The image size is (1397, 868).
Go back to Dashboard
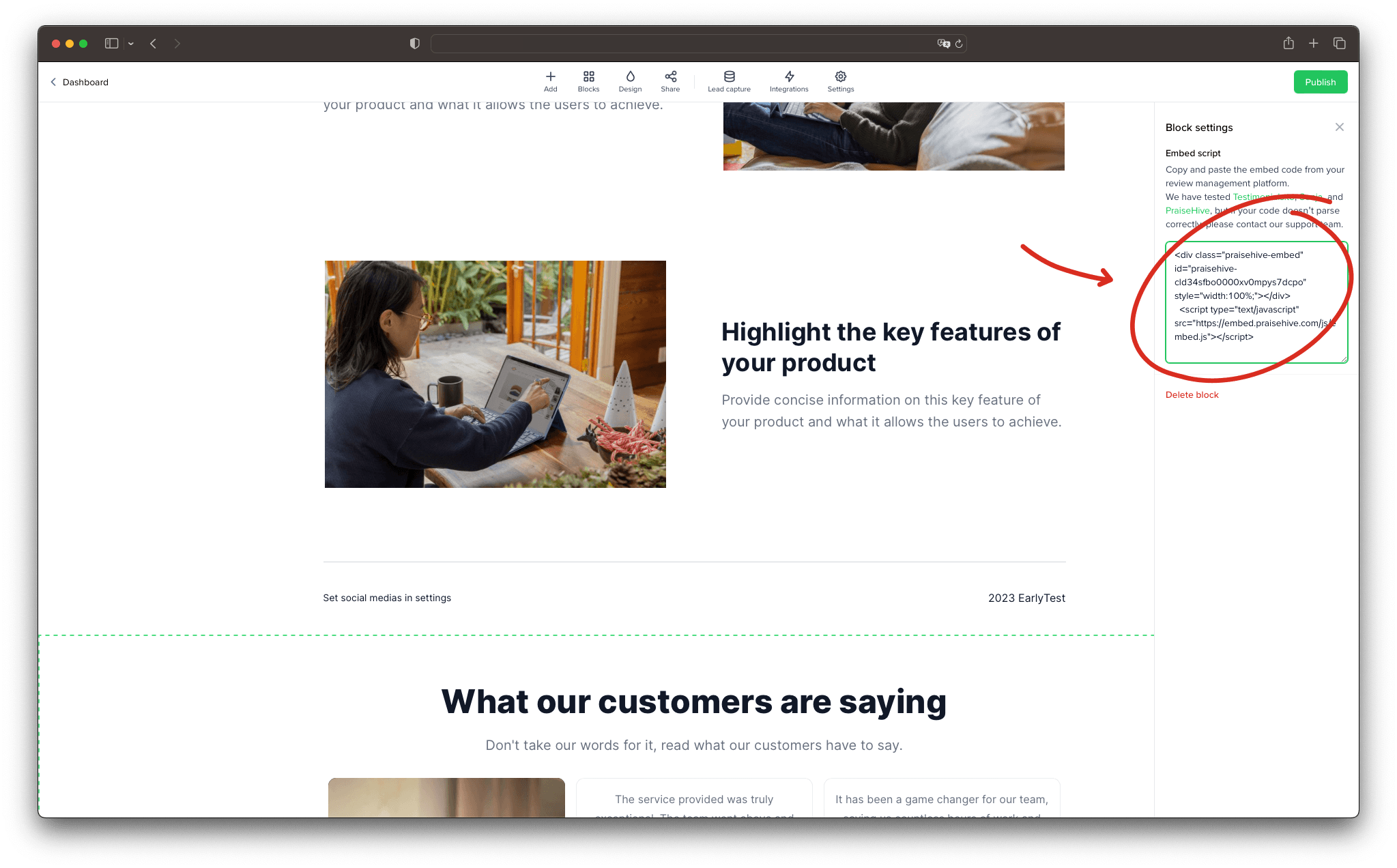pyautogui.click(x=79, y=82)
